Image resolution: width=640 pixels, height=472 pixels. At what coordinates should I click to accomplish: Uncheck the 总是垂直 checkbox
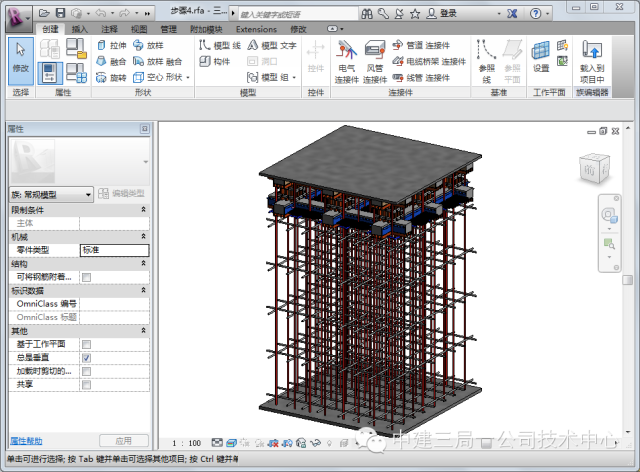pos(86,357)
